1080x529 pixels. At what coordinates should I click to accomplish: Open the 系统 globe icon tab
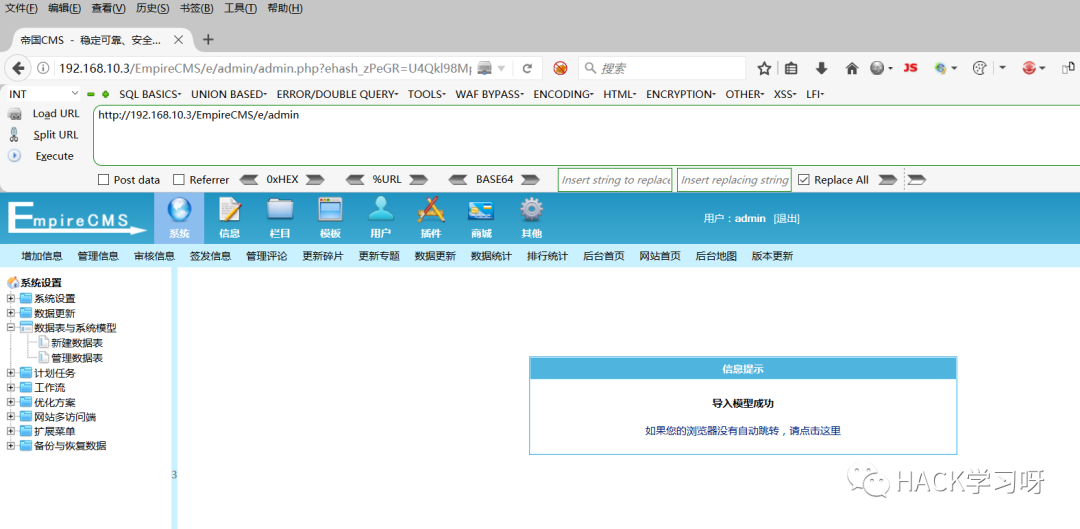click(x=179, y=218)
